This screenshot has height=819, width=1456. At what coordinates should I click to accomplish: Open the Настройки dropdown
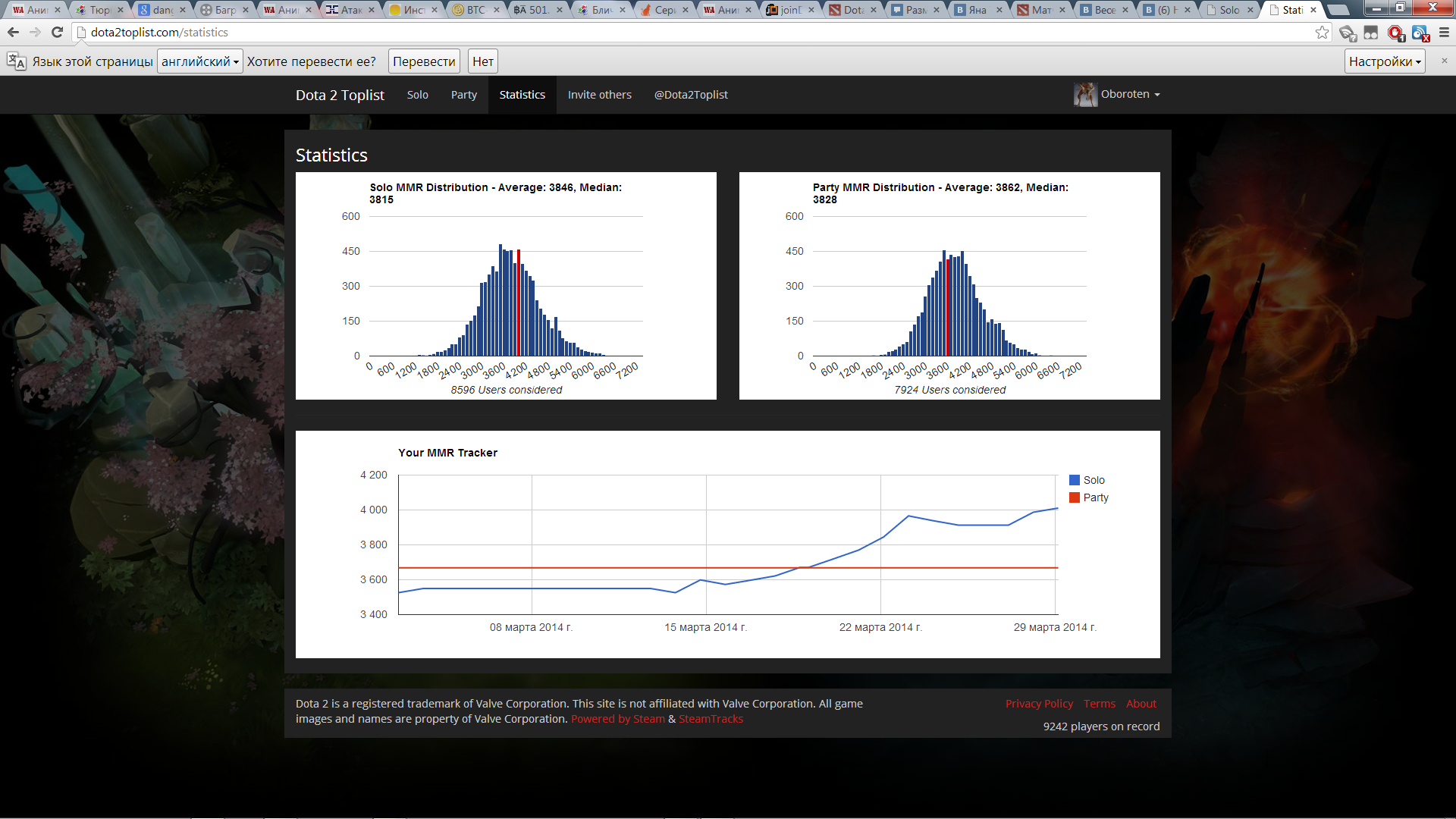(x=1385, y=61)
